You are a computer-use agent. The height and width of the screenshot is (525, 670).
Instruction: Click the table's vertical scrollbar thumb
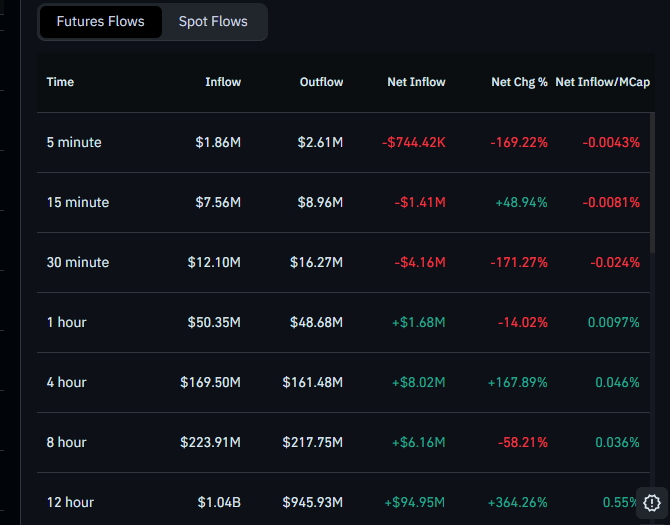tap(652, 183)
